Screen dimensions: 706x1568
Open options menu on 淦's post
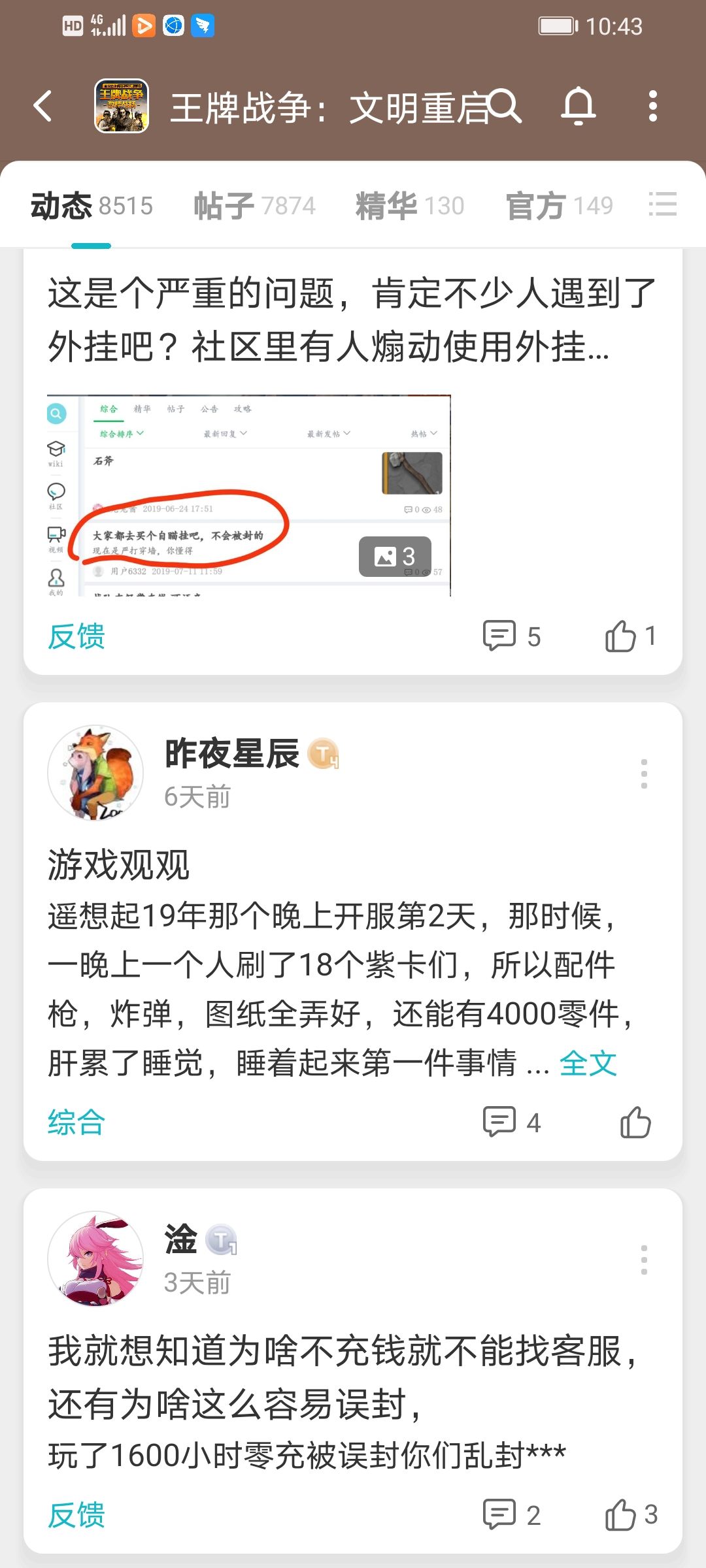point(644,1260)
